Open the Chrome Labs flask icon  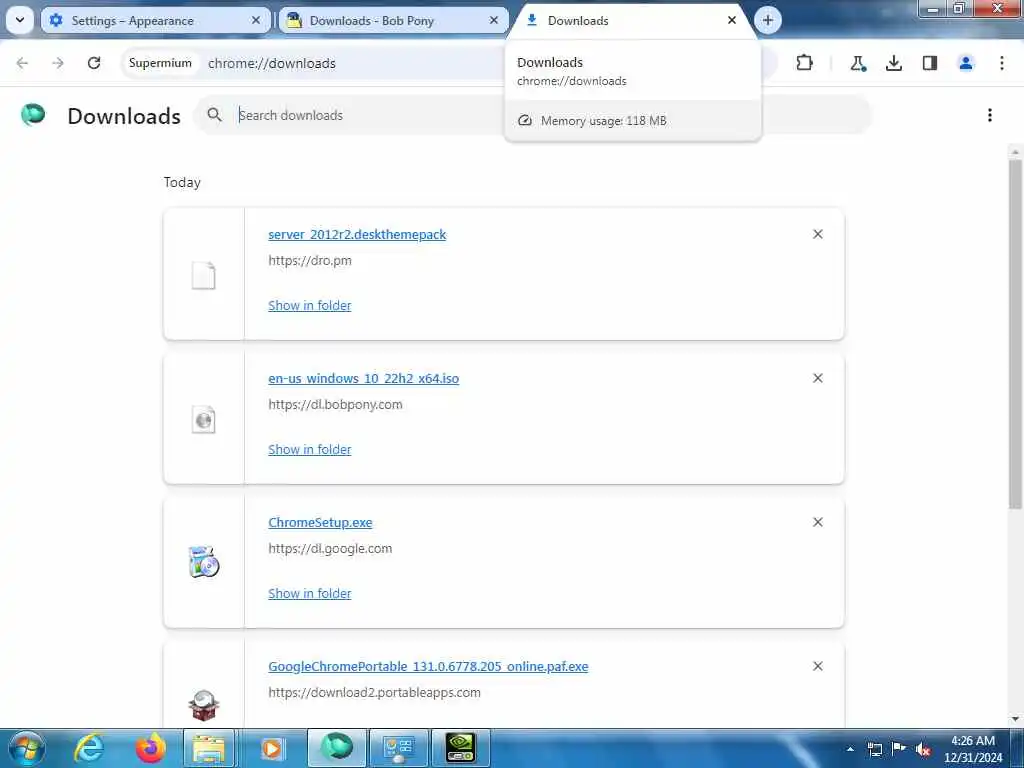[857, 63]
